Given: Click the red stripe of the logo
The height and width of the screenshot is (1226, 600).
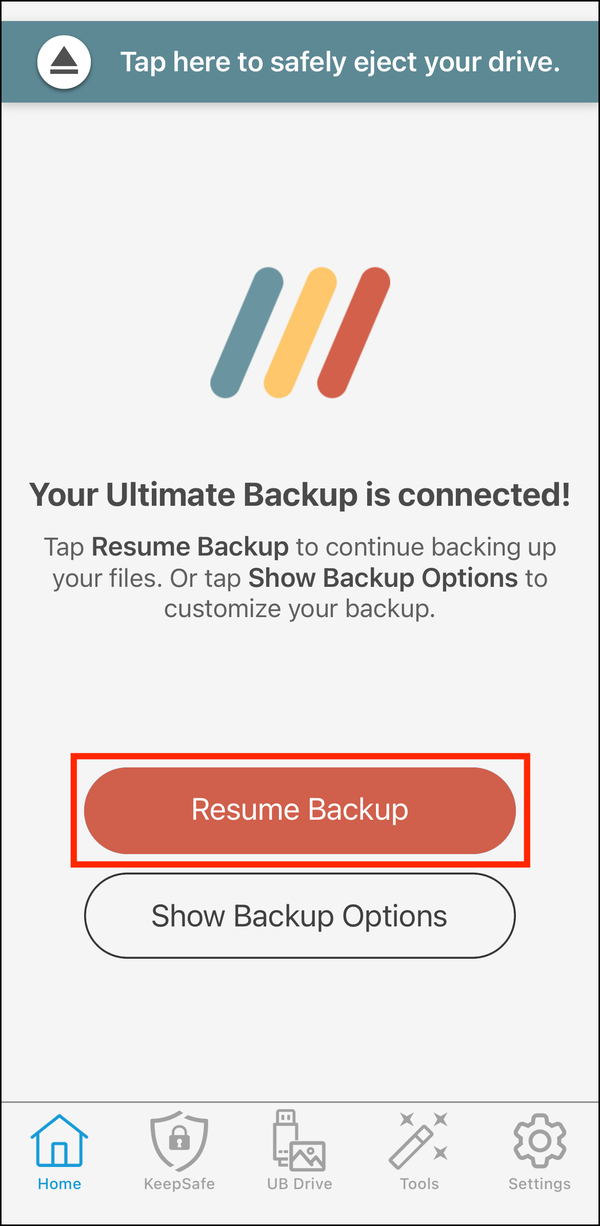Looking at the screenshot, I should click(x=353, y=332).
